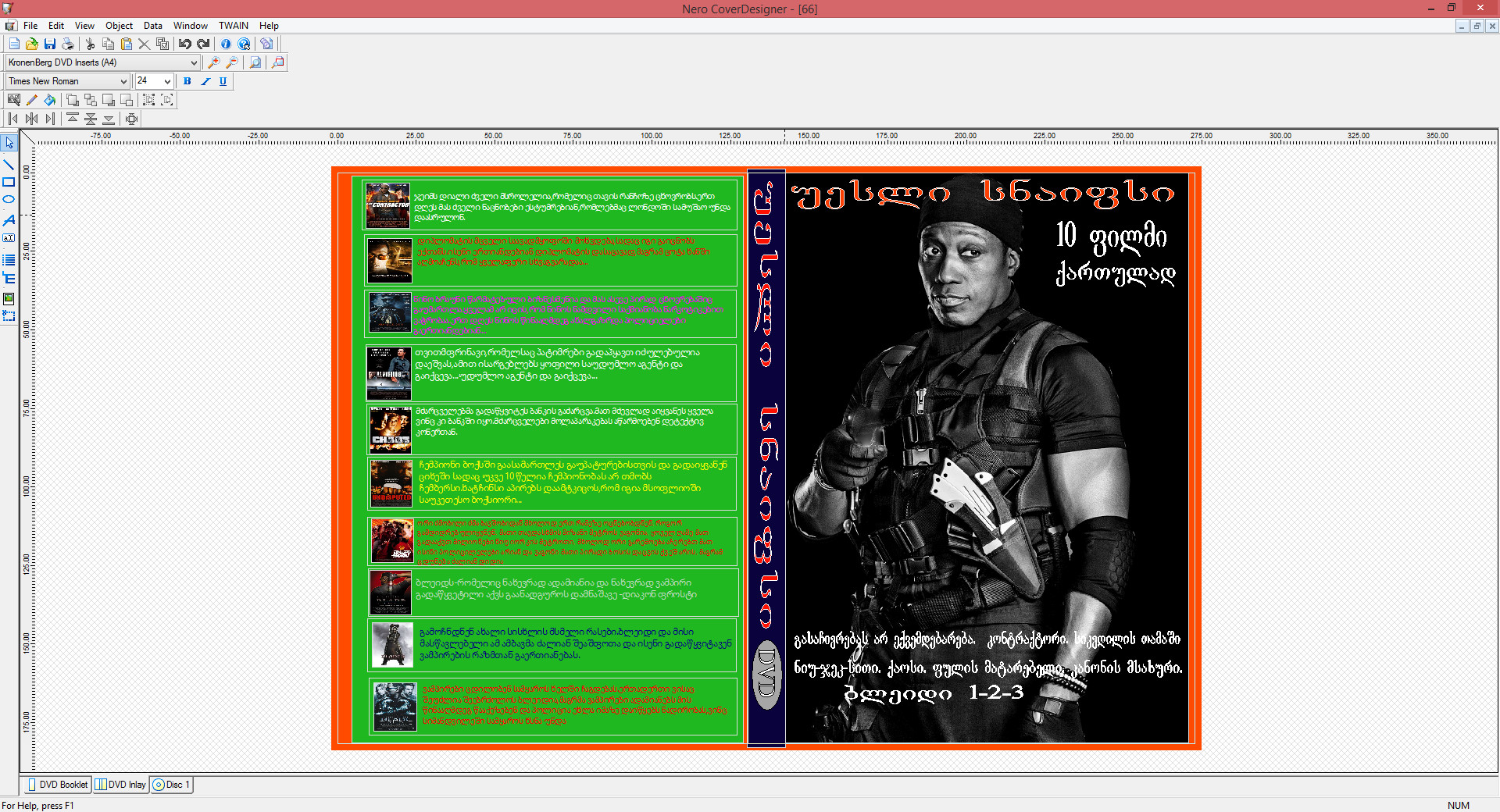Viewport: 1500px width, 812px height.
Task: Toggle Underline text formatting
Action: tap(223, 81)
